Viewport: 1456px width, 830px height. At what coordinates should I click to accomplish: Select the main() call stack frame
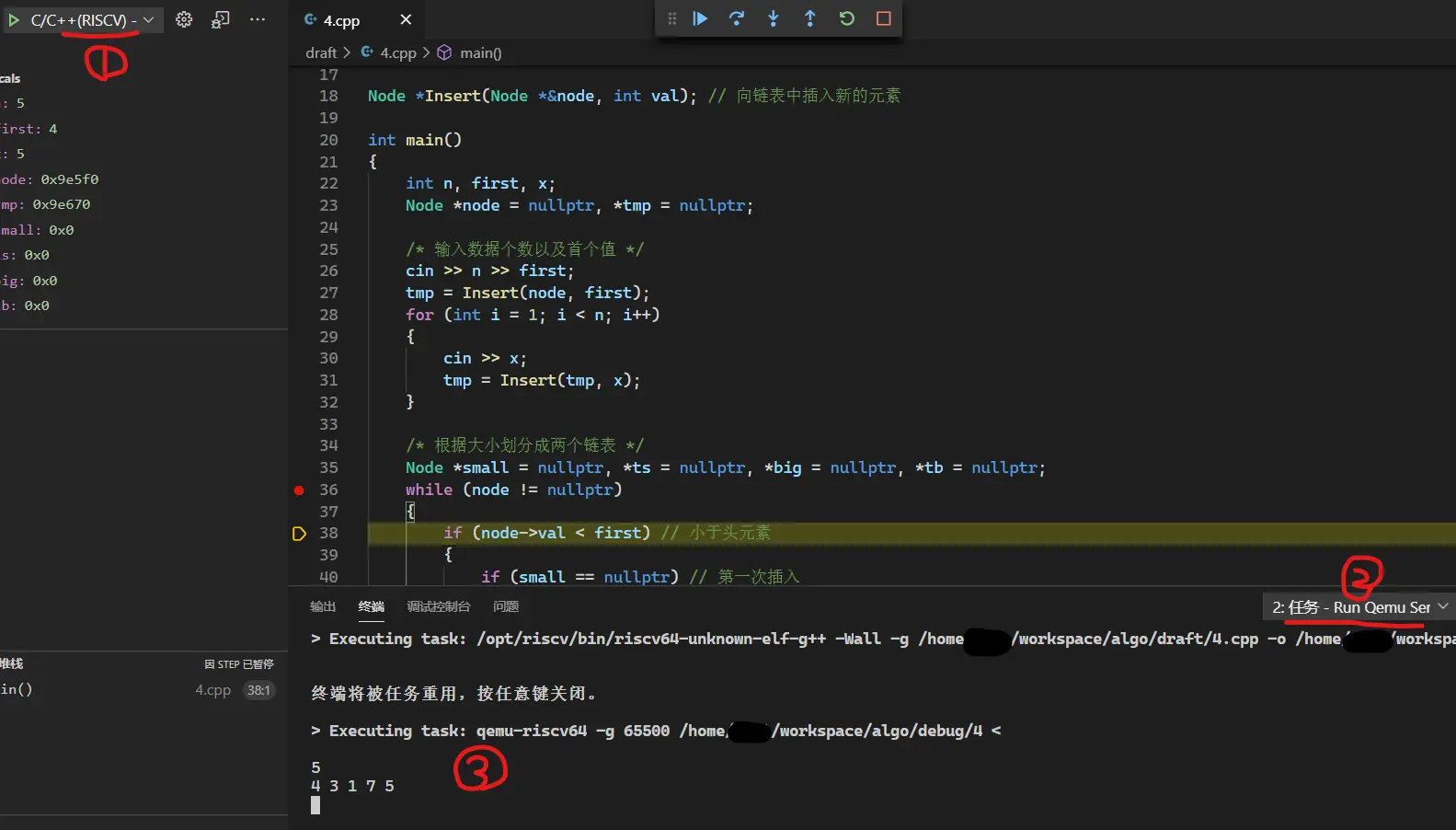(143, 689)
